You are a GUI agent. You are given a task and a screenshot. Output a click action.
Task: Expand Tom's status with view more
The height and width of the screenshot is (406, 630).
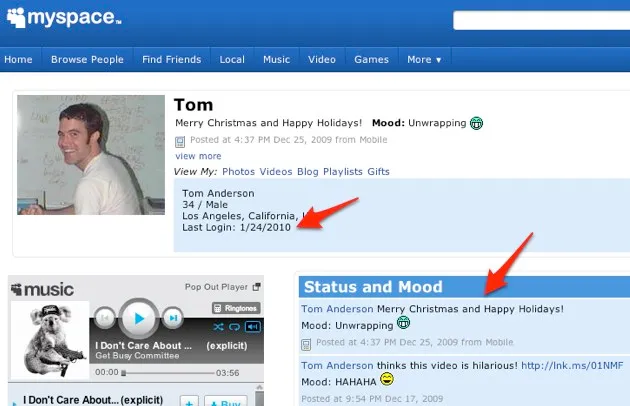click(x=198, y=156)
